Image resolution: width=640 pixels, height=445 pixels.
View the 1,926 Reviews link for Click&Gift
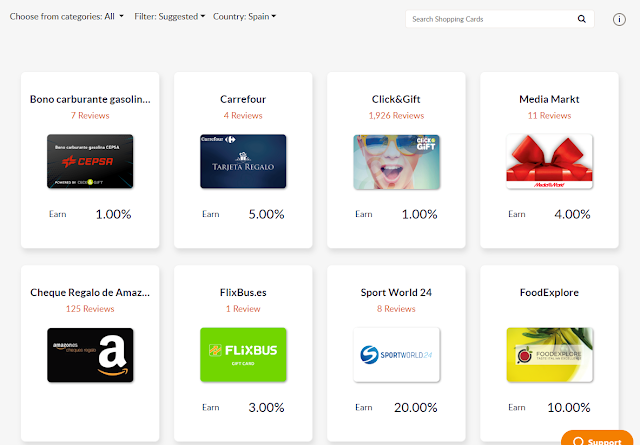(x=396, y=116)
